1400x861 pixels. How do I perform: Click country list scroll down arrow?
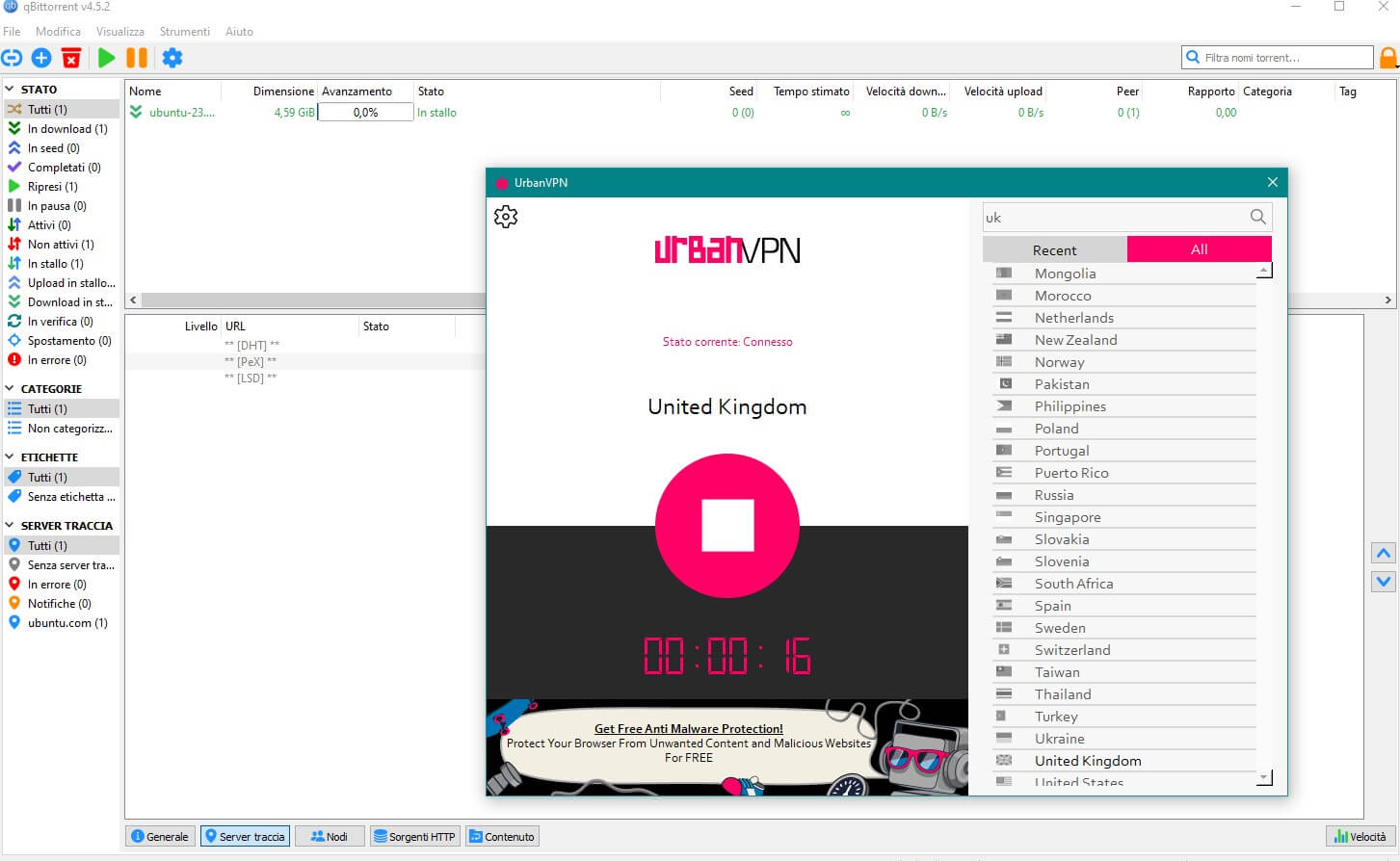click(x=1265, y=776)
